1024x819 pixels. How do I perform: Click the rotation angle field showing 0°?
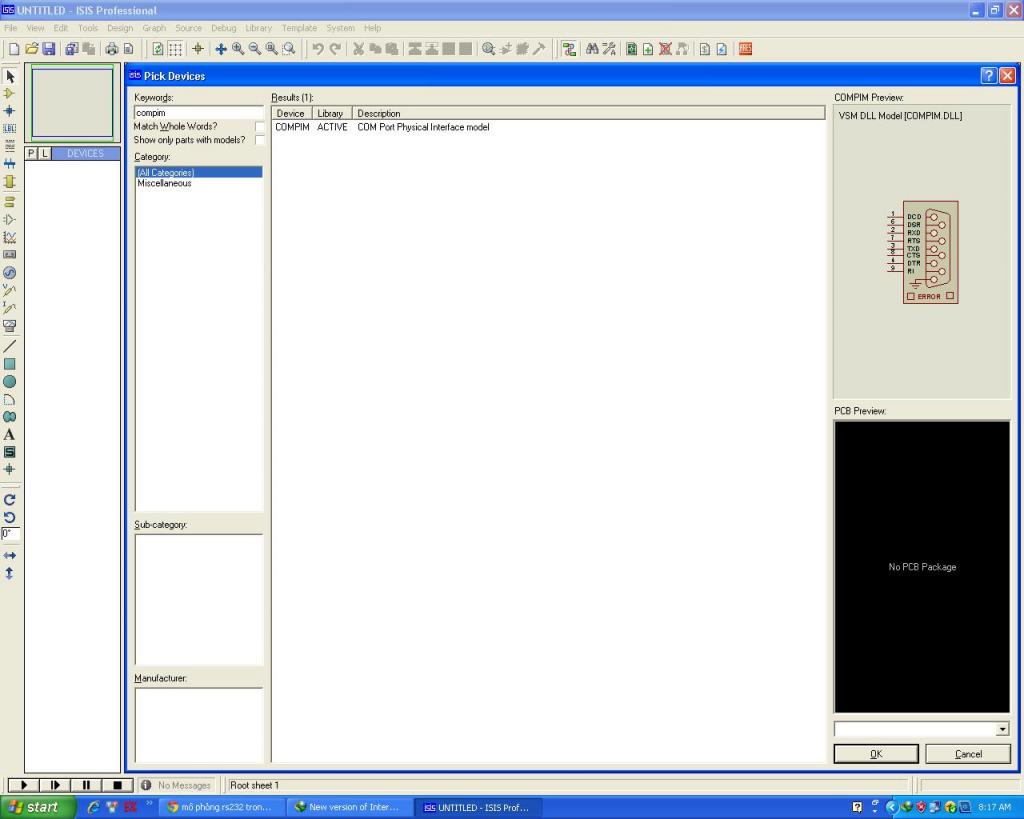(x=10, y=534)
